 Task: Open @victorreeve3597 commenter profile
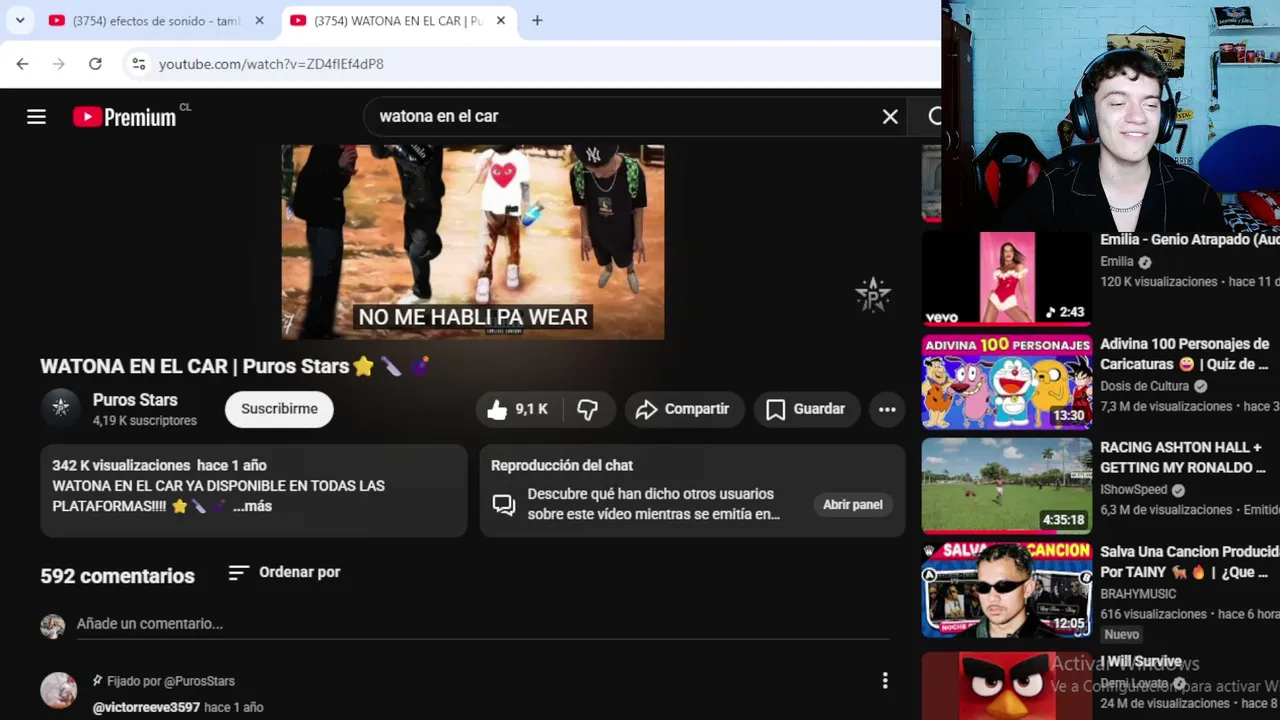tap(146, 707)
